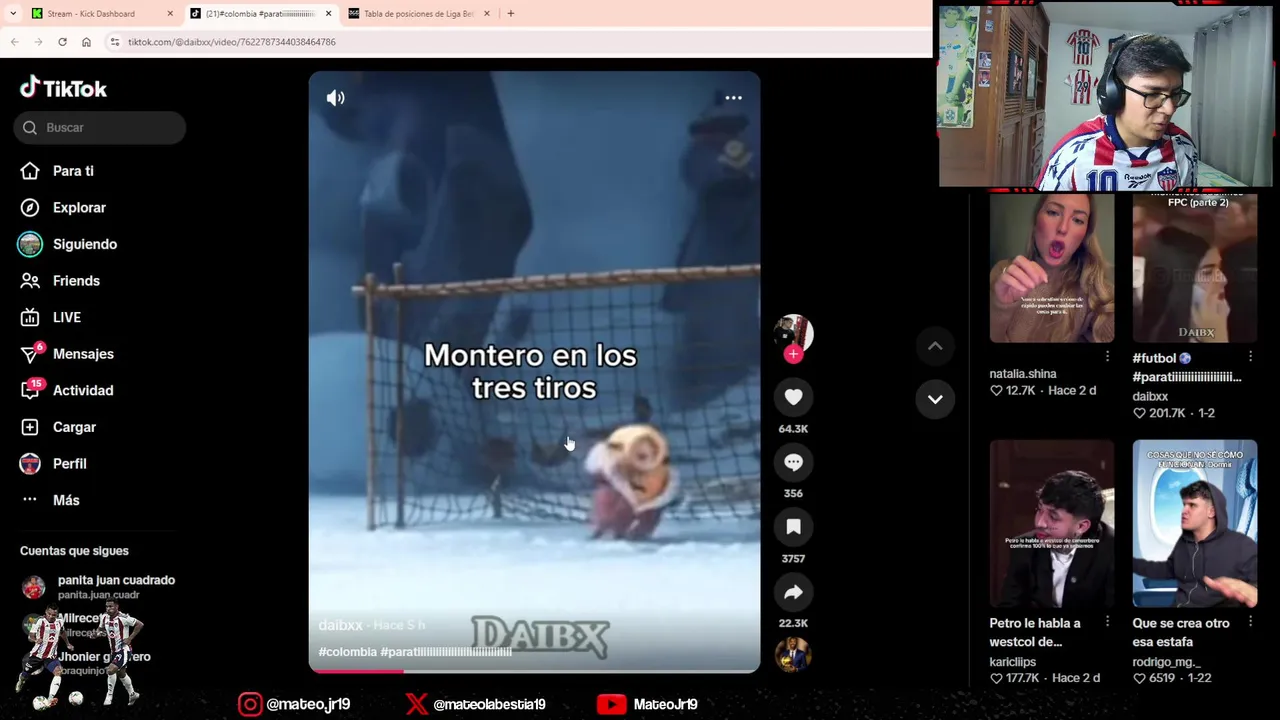Click the rodrigo_mg._ username
Viewport: 1280px width, 720px height.
click(x=1167, y=662)
